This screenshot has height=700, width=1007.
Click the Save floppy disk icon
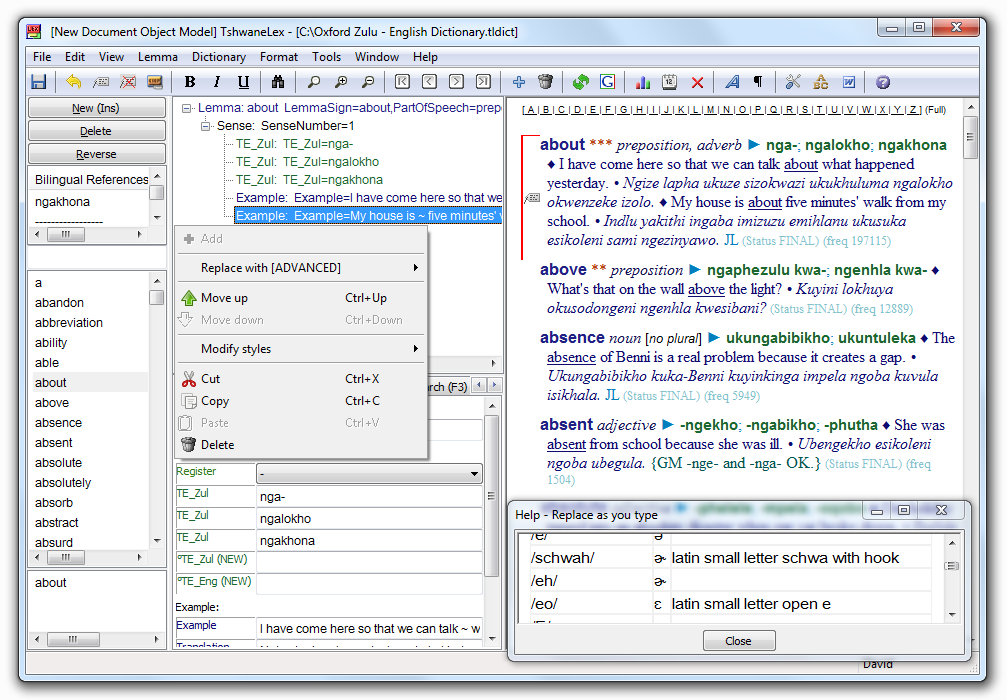tap(39, 82)
